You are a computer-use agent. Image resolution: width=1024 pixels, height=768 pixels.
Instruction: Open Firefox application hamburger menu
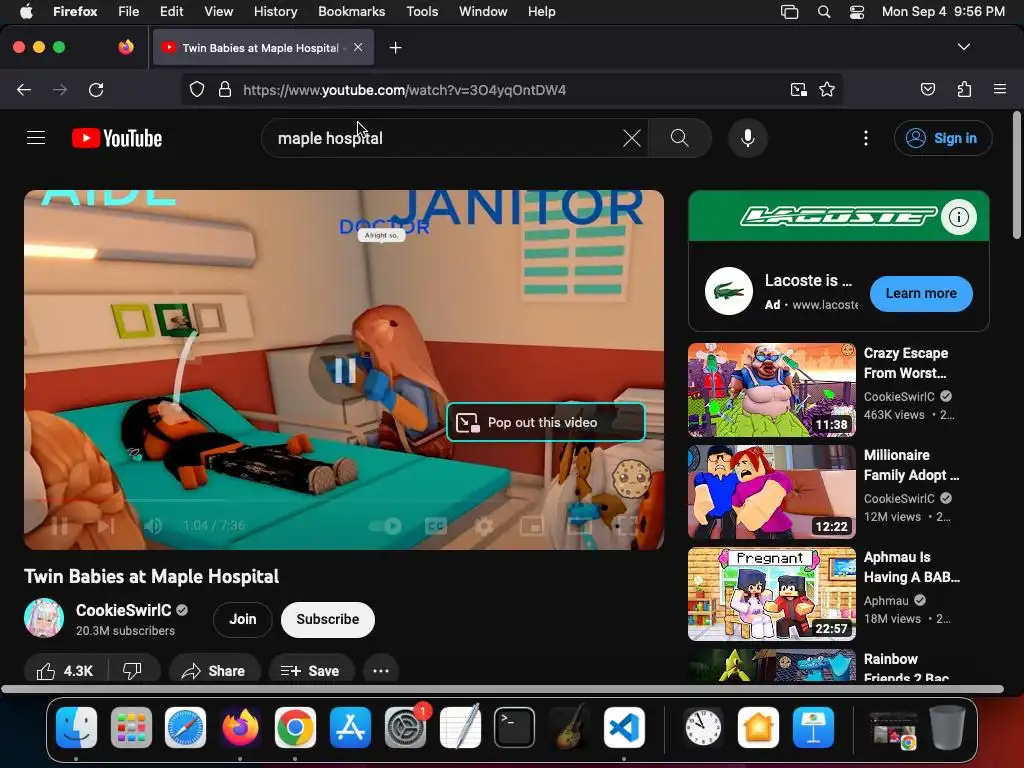pos(999,89)
